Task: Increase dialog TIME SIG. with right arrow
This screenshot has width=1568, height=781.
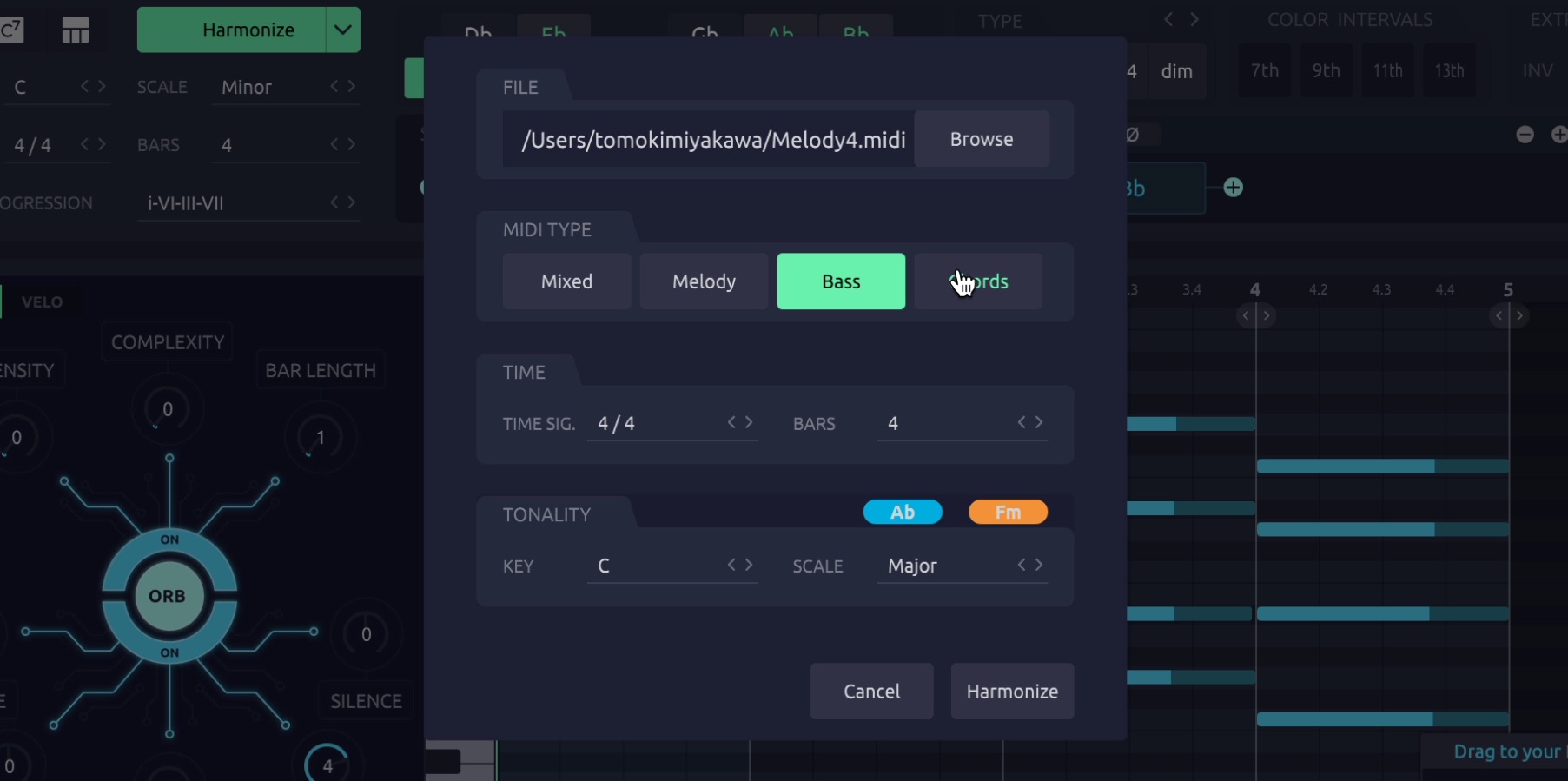Action: pyautogui.click(x=749, y=422)
